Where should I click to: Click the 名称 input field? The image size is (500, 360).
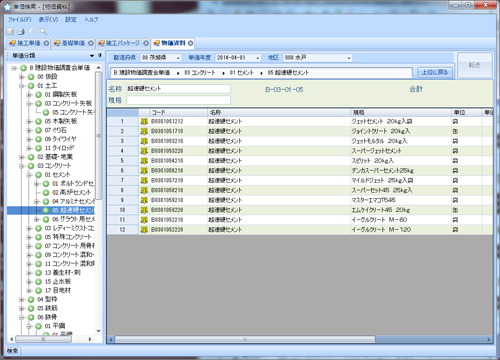point(178,89)
